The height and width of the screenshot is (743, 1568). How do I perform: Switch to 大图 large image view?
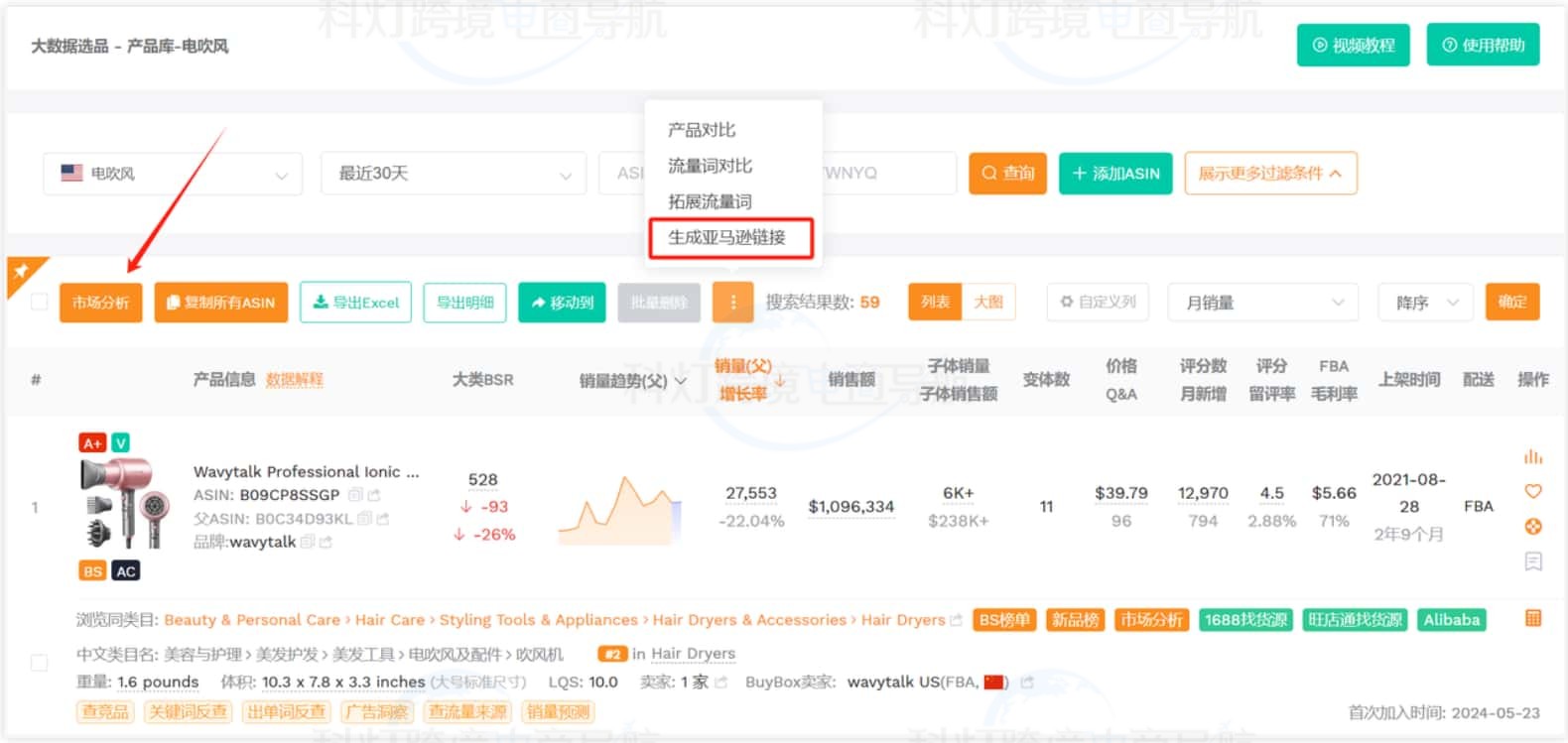coord(988,302)
